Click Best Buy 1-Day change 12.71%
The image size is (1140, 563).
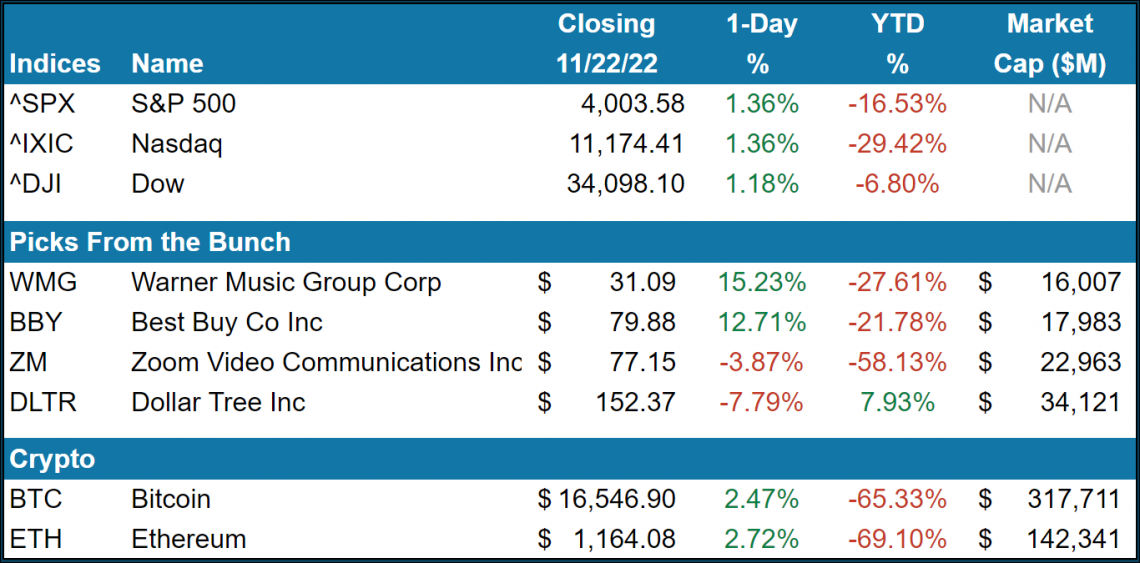(x=761, y=323)
